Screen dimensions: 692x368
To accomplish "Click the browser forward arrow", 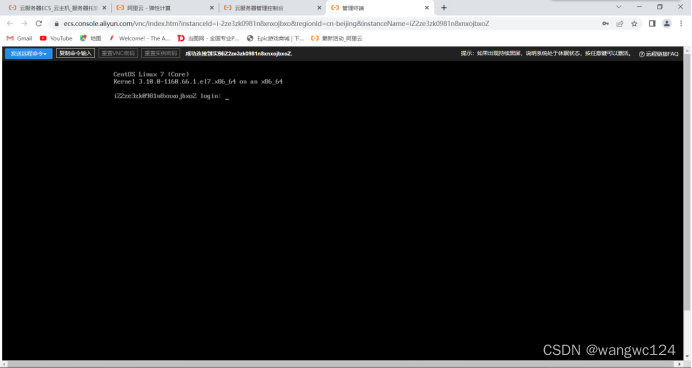I will coord(24,23).
